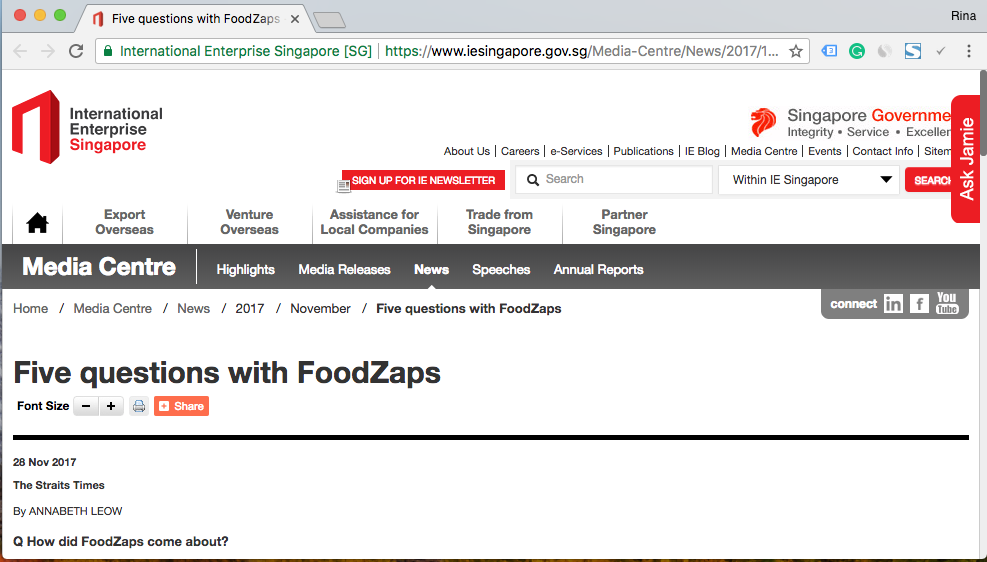Open Export Overseas menu
This screenshot has height=562, width=987.
125,222
